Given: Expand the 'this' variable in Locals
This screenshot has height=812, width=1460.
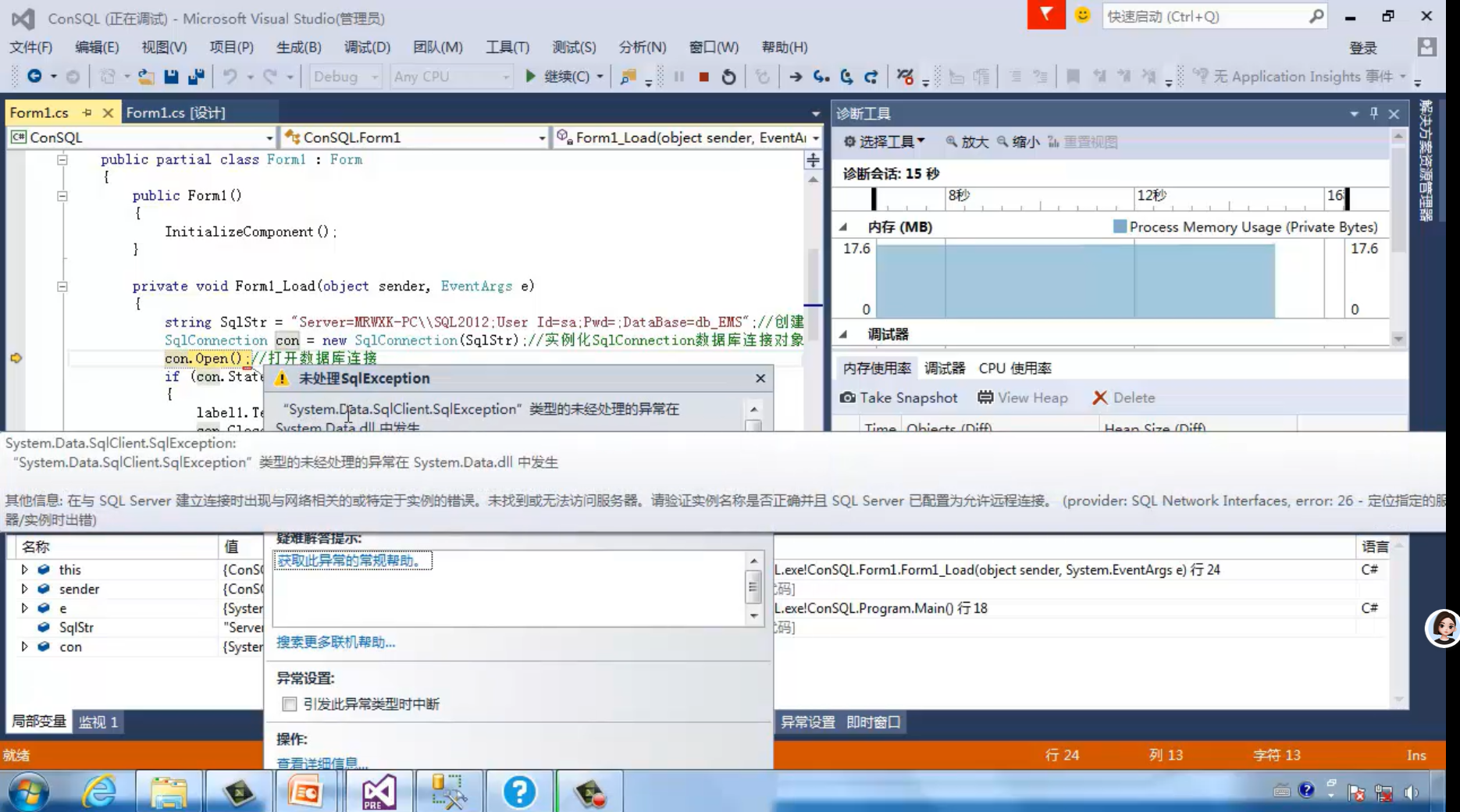Looking at the screenshot, I should pos(24,570).
